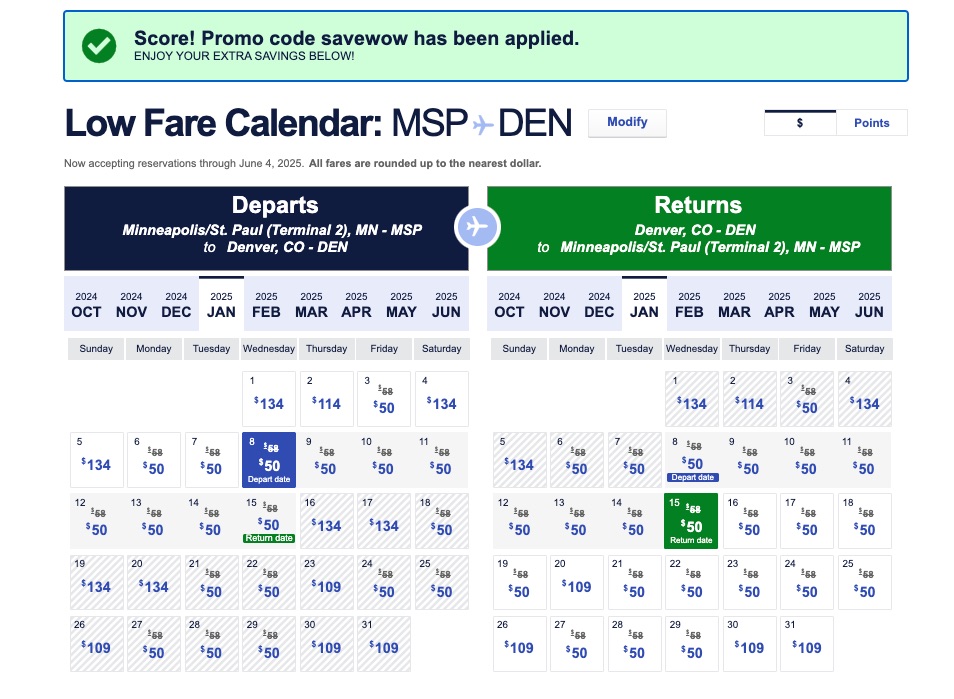Click the January 15 Return date cell

[x=691, y=521]
